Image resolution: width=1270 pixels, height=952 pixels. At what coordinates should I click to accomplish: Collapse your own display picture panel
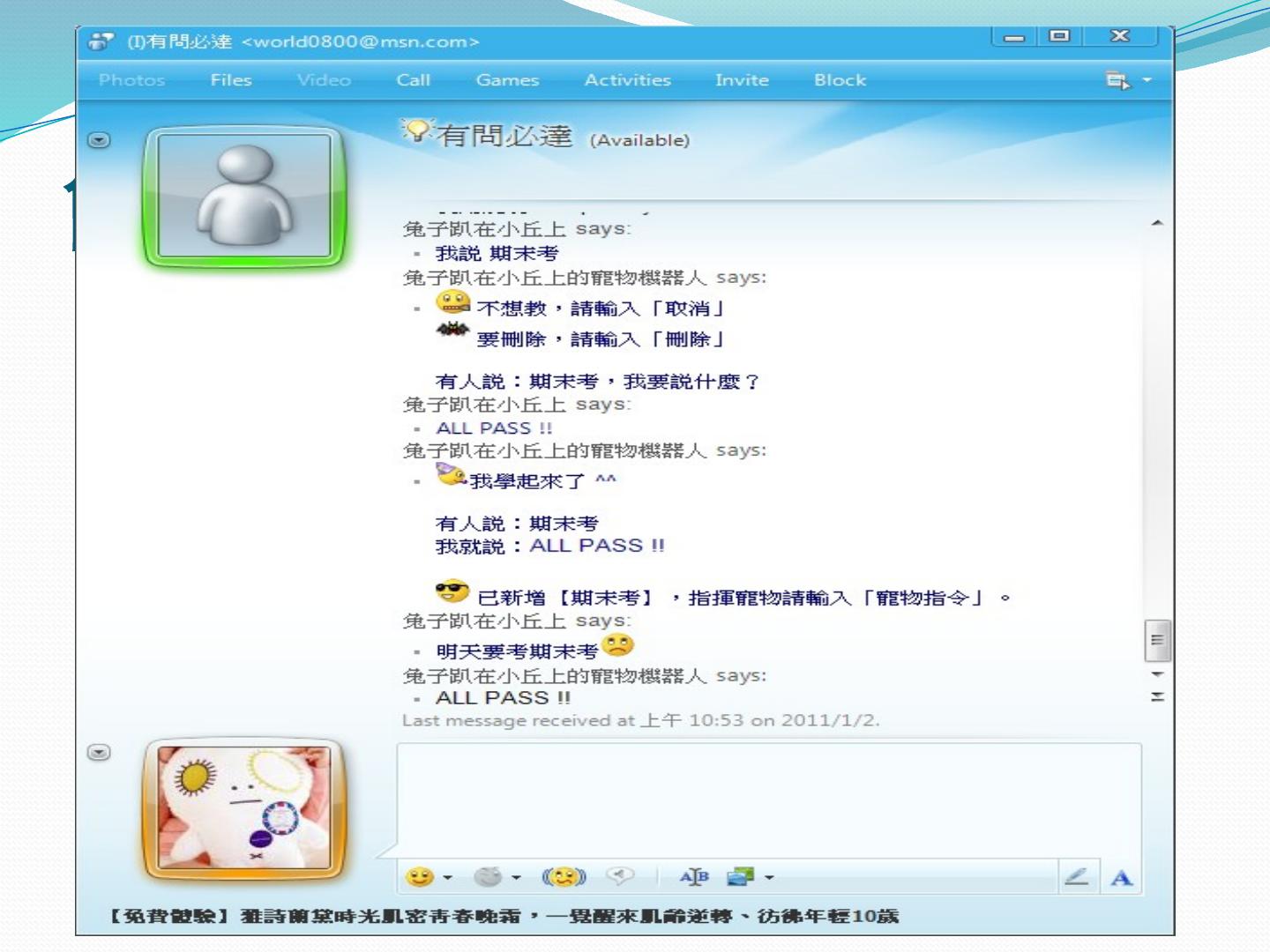(x=100, y=753)
